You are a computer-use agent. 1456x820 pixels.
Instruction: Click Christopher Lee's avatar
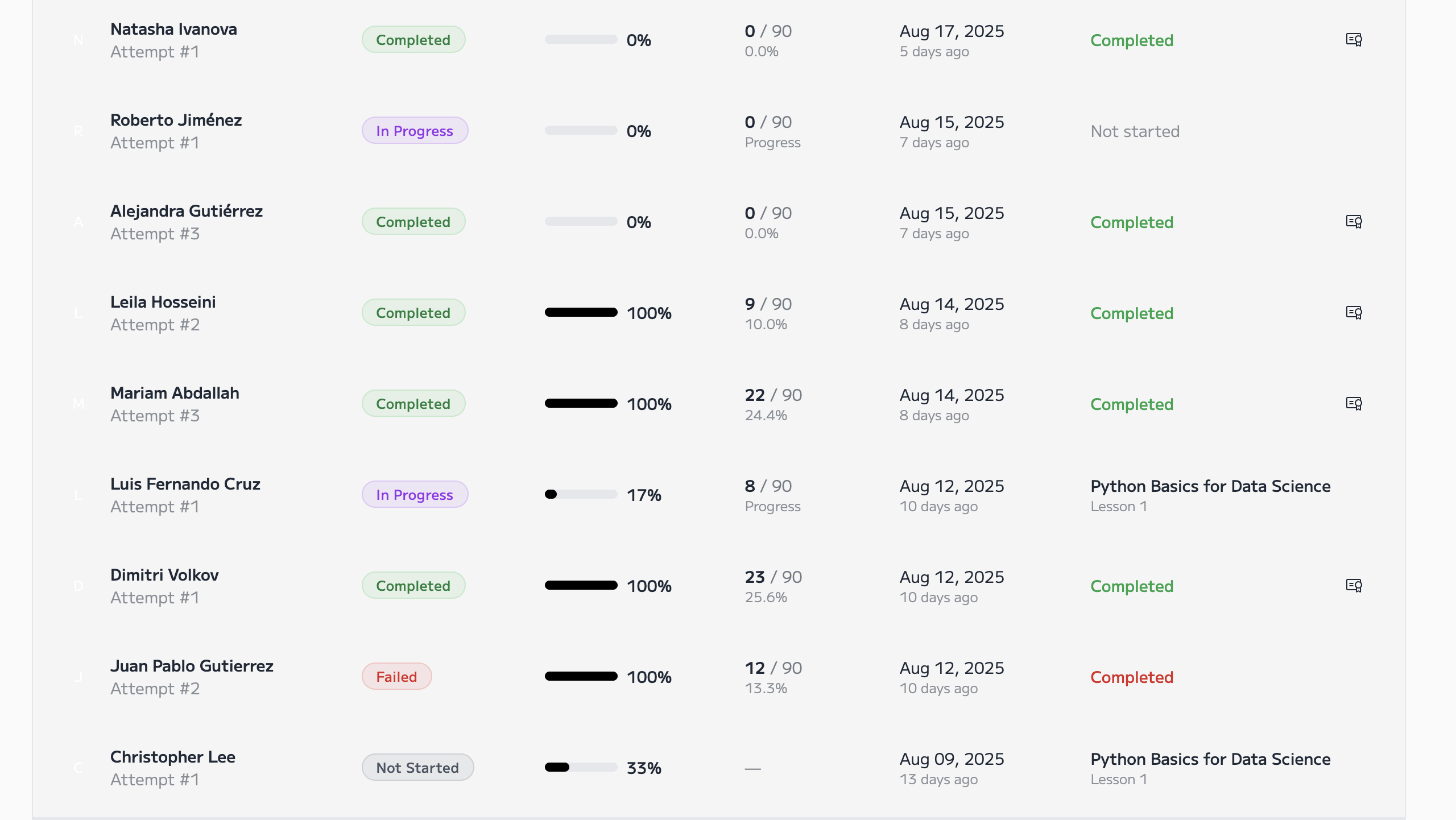click(x=79, y=767)
